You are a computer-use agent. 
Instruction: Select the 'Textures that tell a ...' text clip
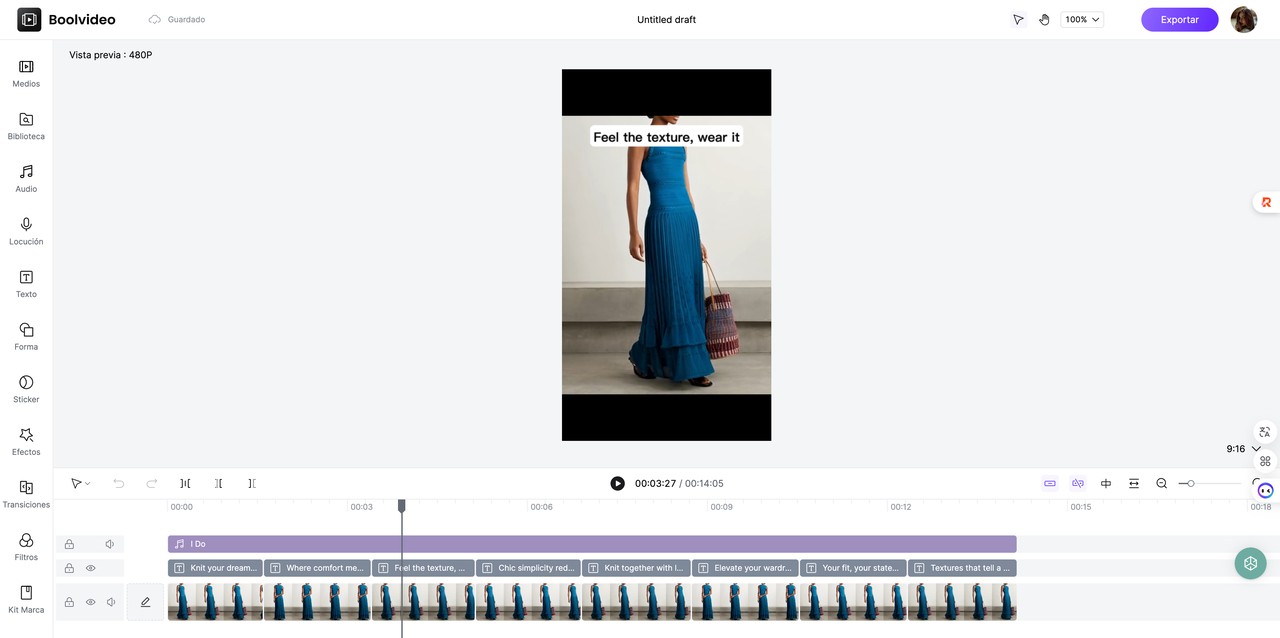962,568
